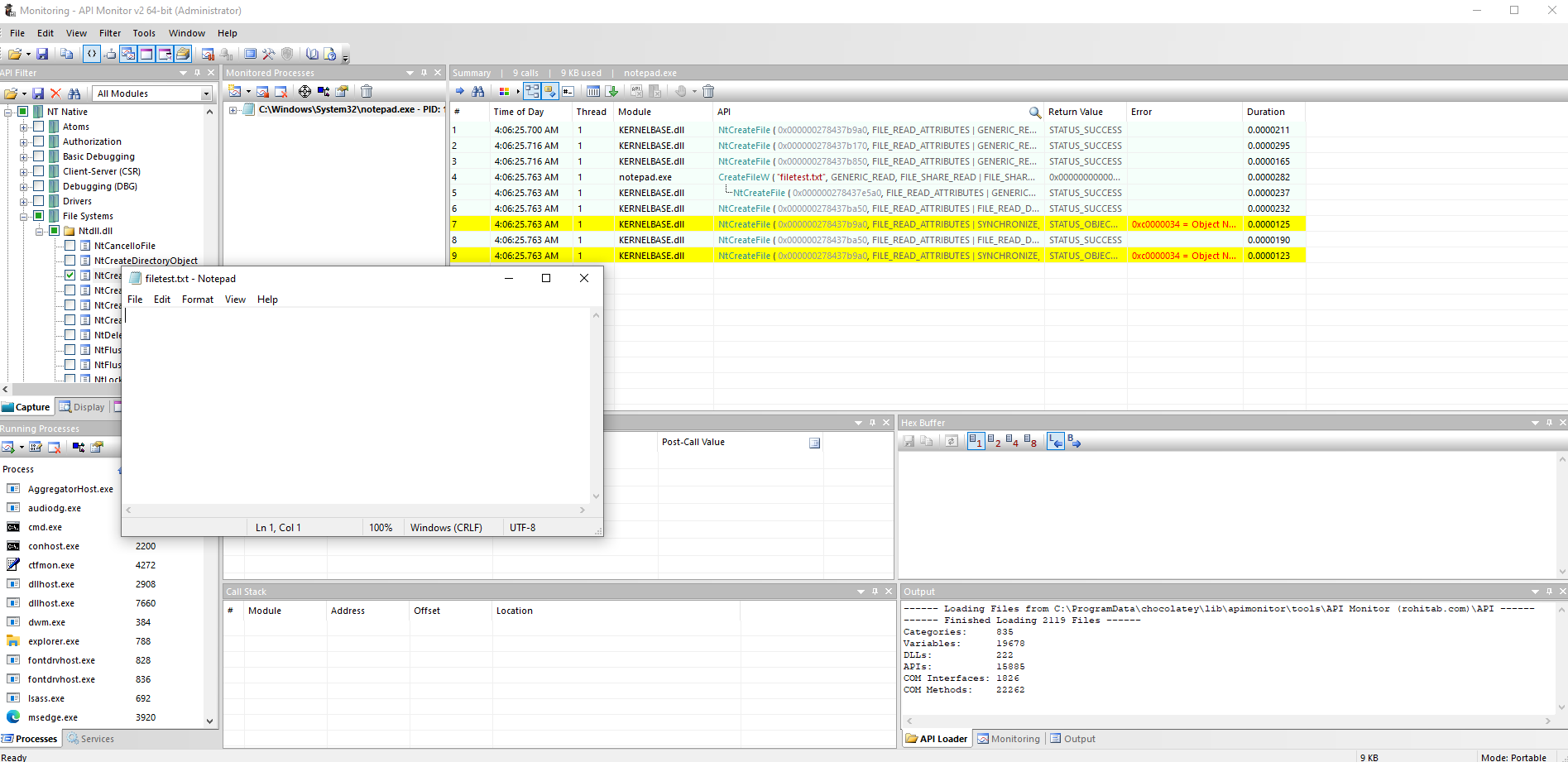Screen dimensions: 1568x762
Task: Click inside the Notepad text editing area
Action: point(356,405)
